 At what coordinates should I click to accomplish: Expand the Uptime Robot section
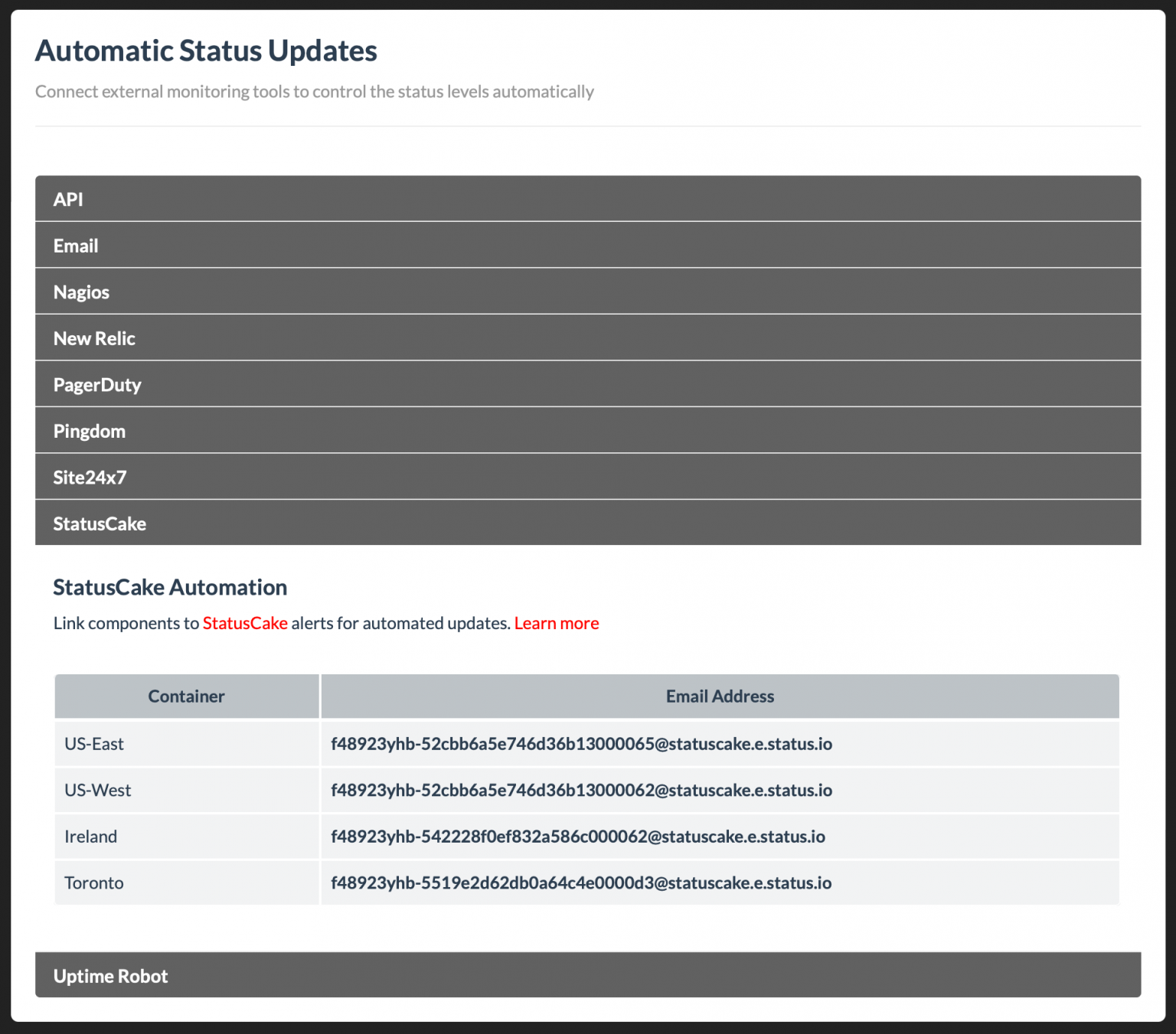click(x=109, y=976)
